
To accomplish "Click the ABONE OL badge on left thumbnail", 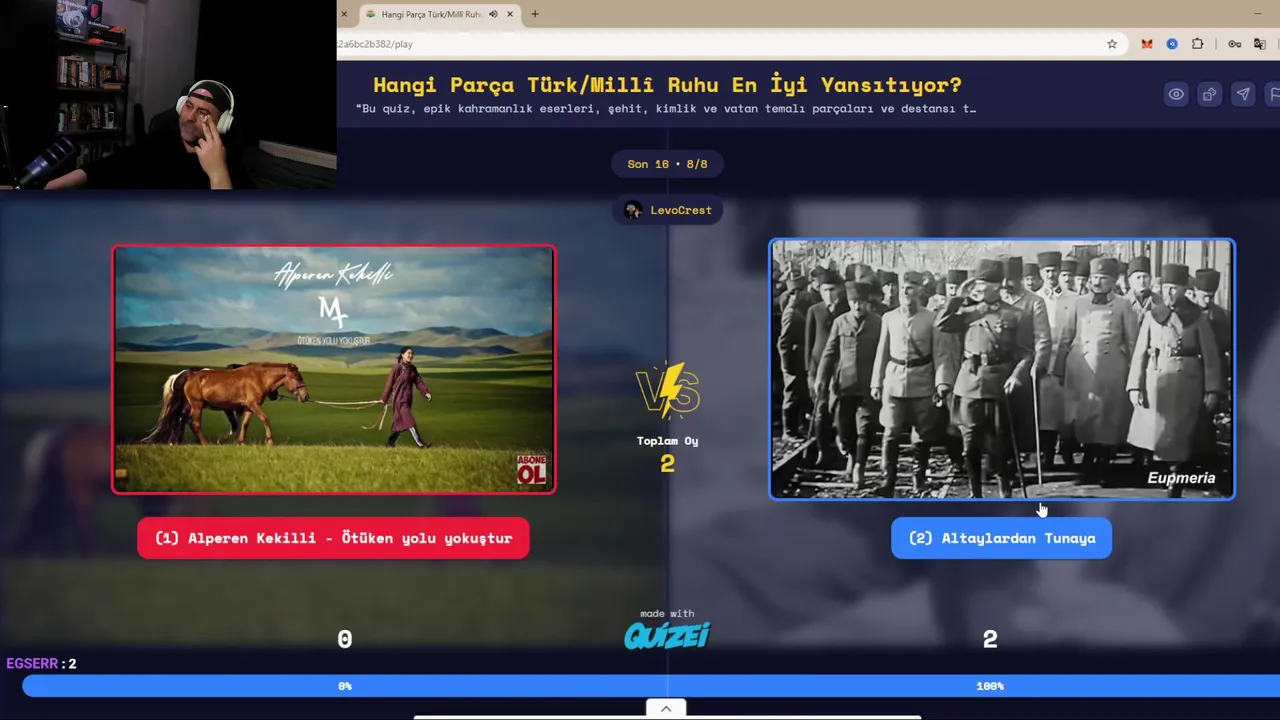I will tap(531, 469).
